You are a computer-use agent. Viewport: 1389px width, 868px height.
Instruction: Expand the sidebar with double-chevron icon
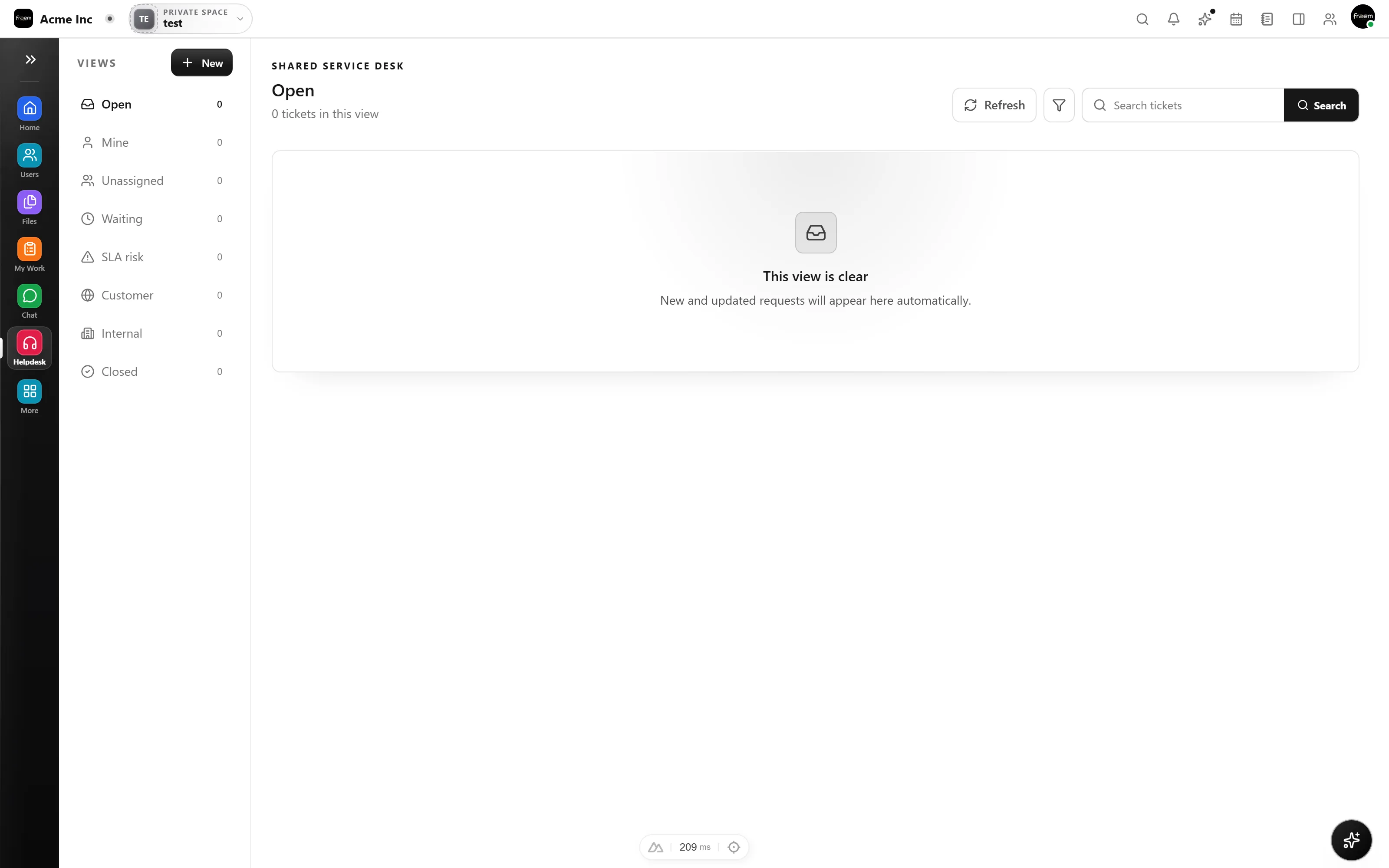coord(30,59)
